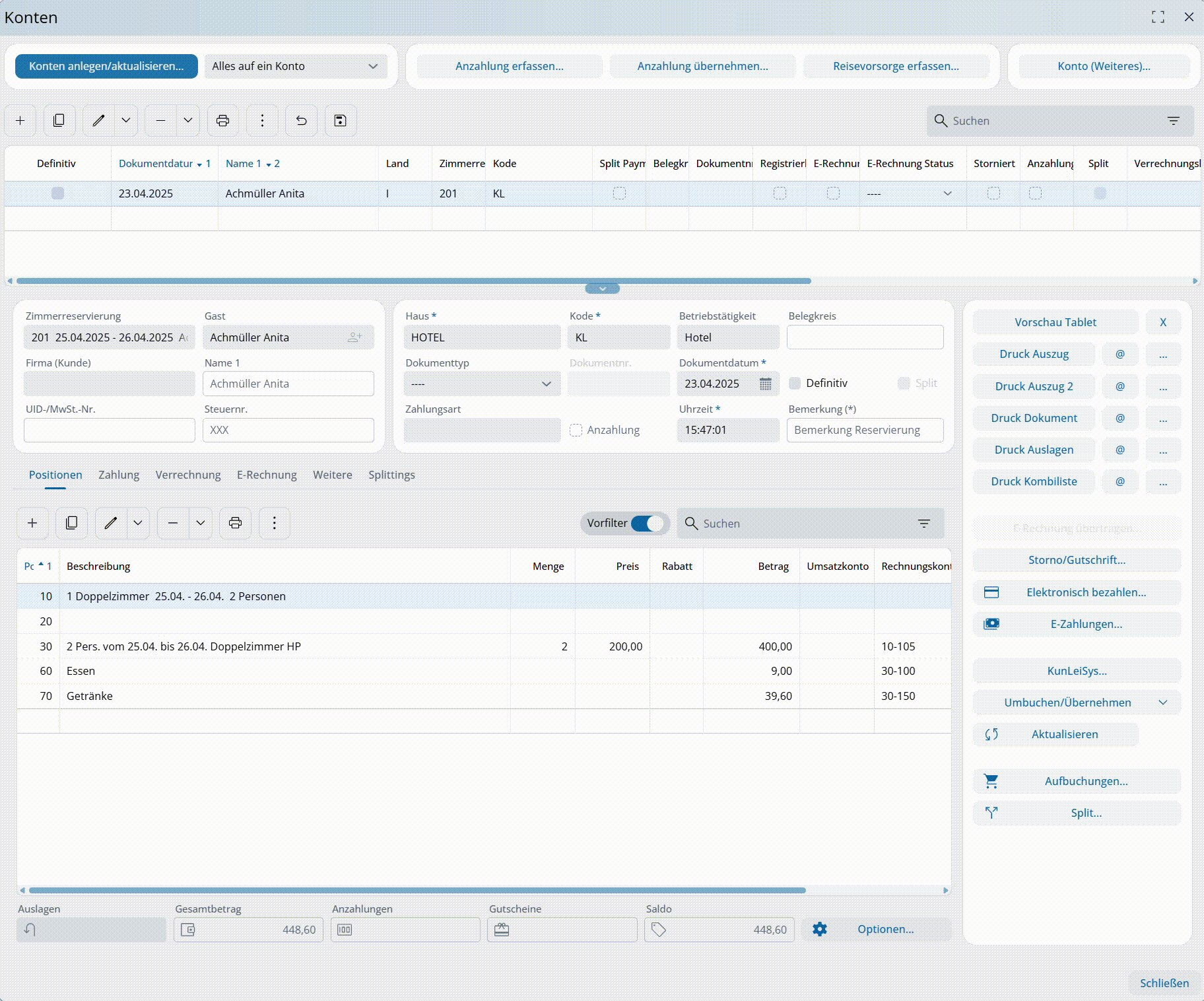Image resolution: width=1204 pixels, height=1001 pixels.
Task: Save the account with the floppy disk icon
Action: point(341,121)
